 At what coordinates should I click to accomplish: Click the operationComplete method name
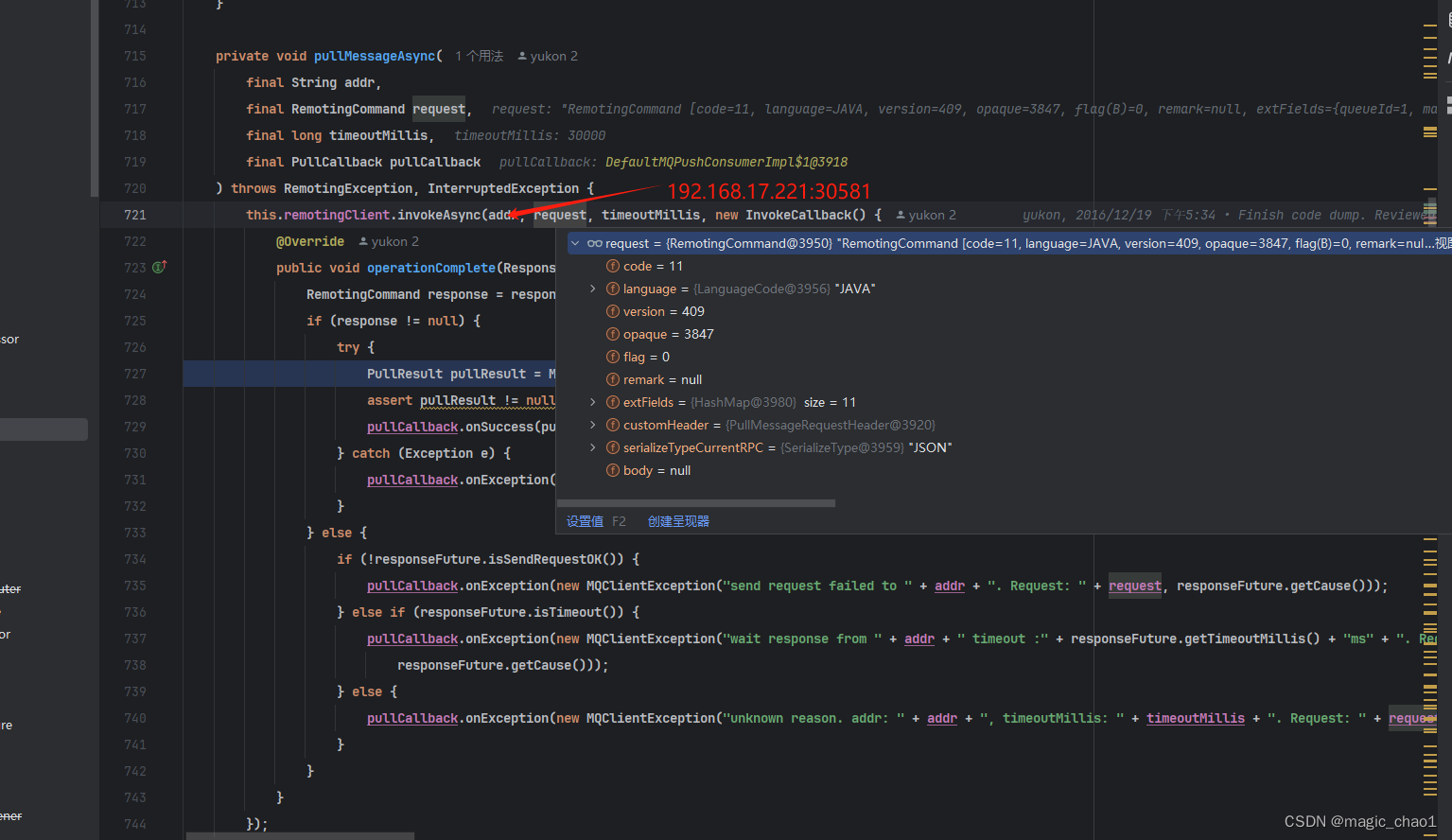coord(431,268)
